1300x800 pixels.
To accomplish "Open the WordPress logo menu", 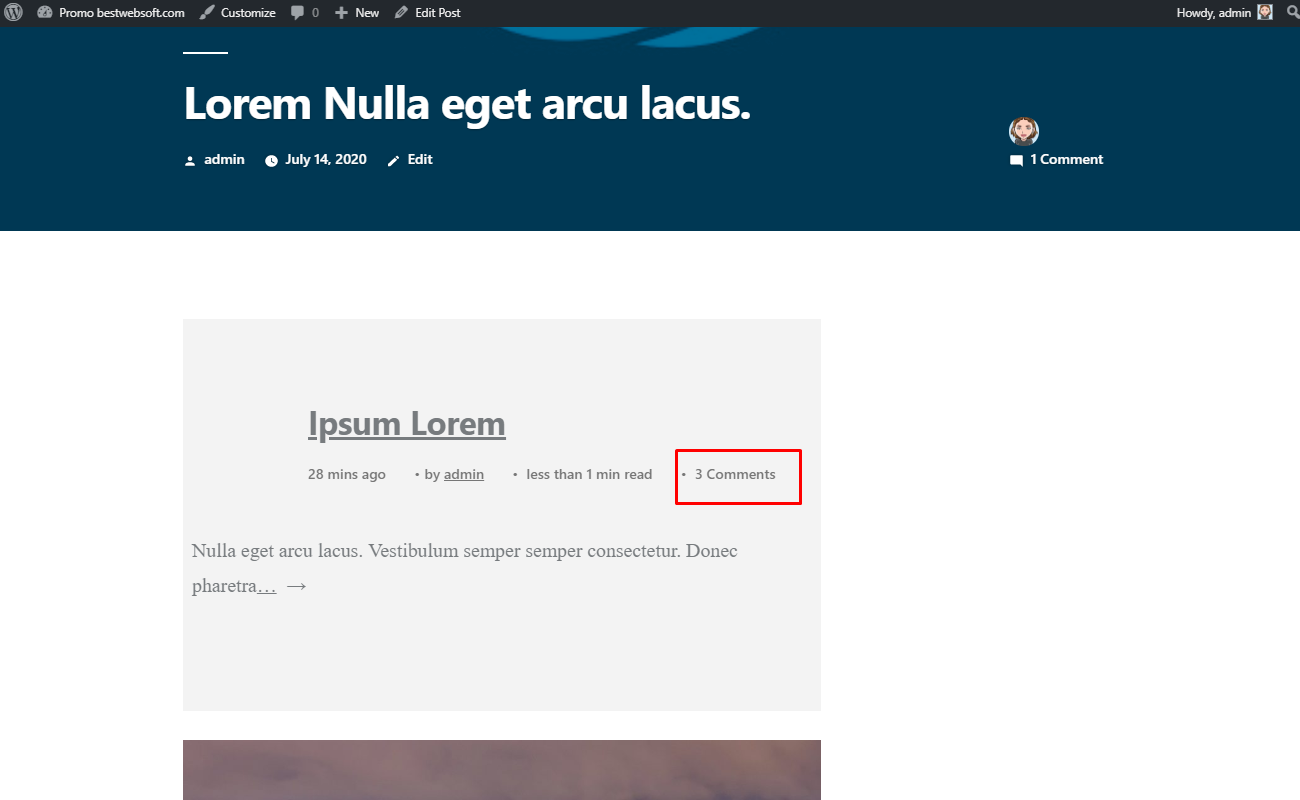I will [x=13, y=13].
